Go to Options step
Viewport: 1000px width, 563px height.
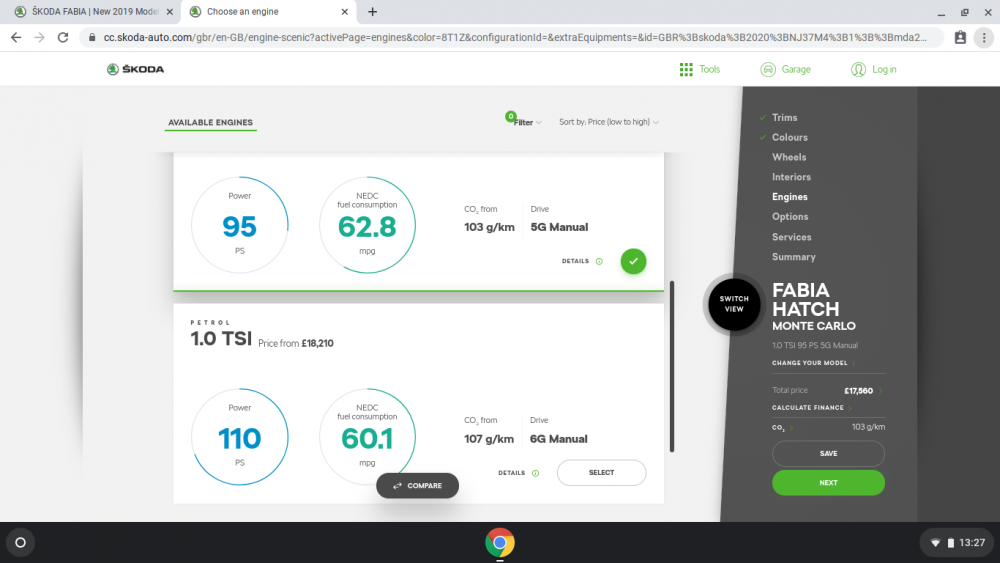(x=790, y=217)
